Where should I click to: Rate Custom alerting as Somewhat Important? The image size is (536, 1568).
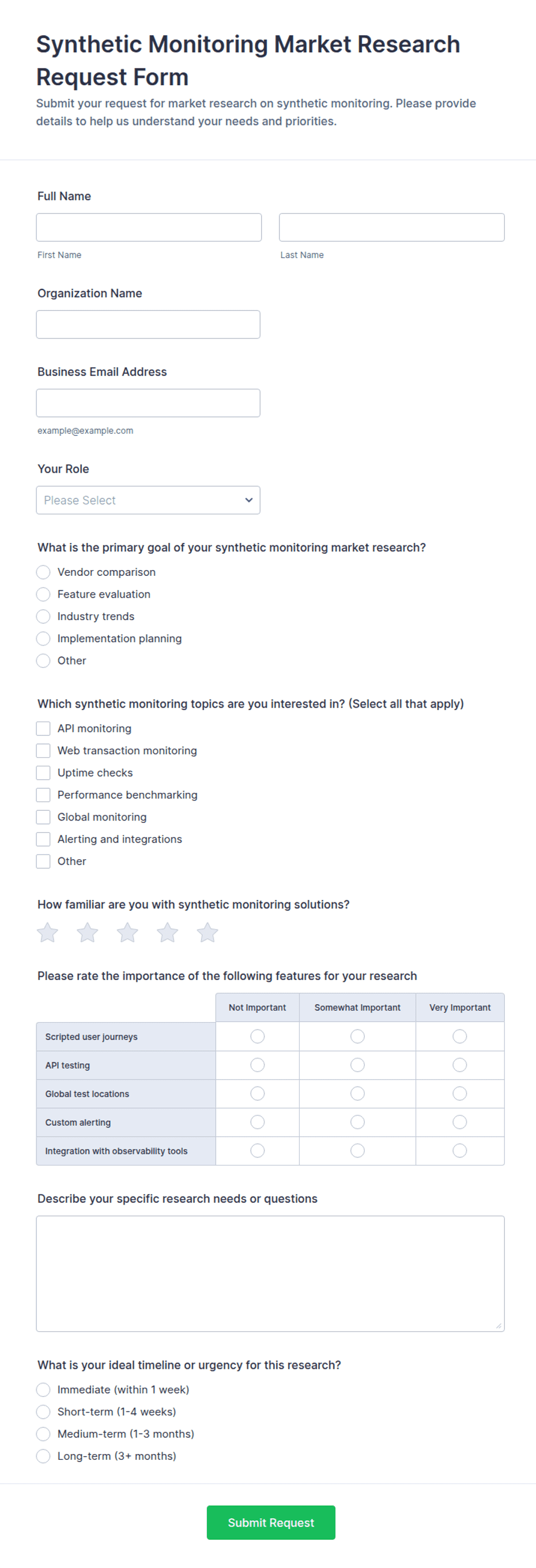[357, 1122]
